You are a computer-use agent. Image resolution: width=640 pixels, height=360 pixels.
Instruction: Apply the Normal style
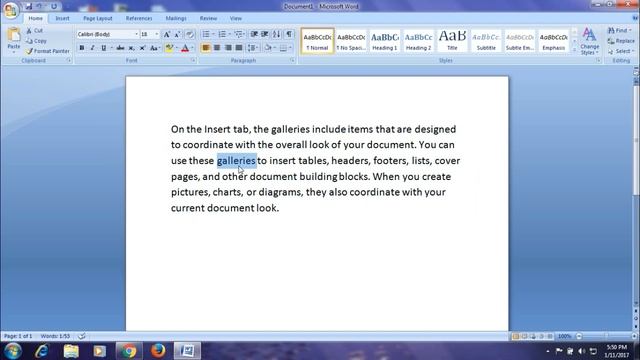point(317,41)
